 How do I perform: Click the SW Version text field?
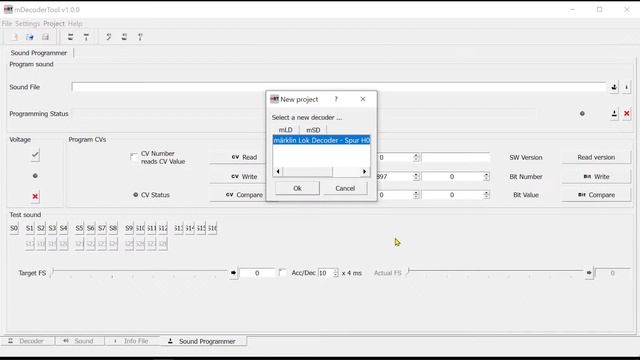point(456,157)
